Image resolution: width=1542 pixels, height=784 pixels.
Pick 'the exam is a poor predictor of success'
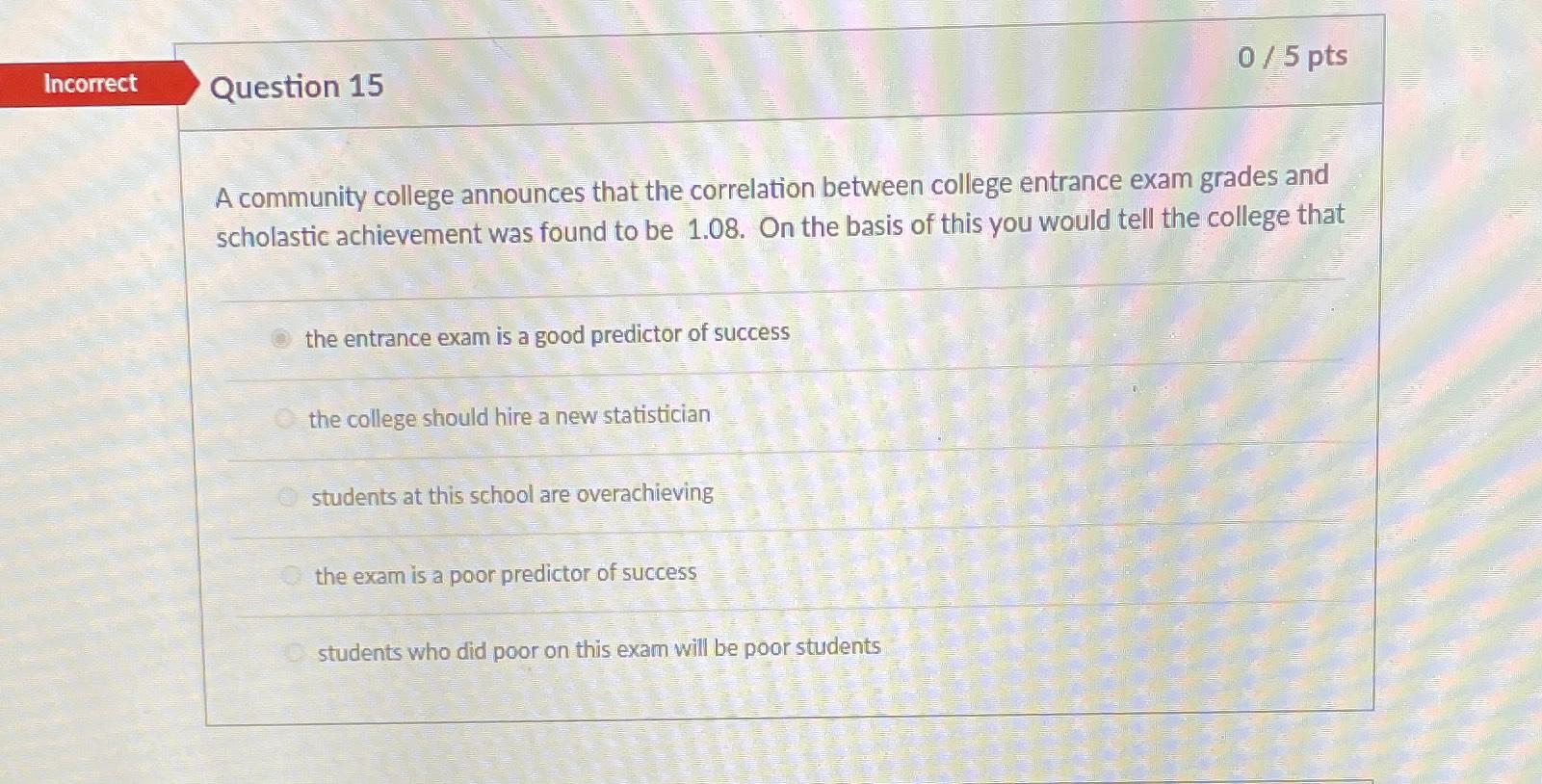coord(291,574)
